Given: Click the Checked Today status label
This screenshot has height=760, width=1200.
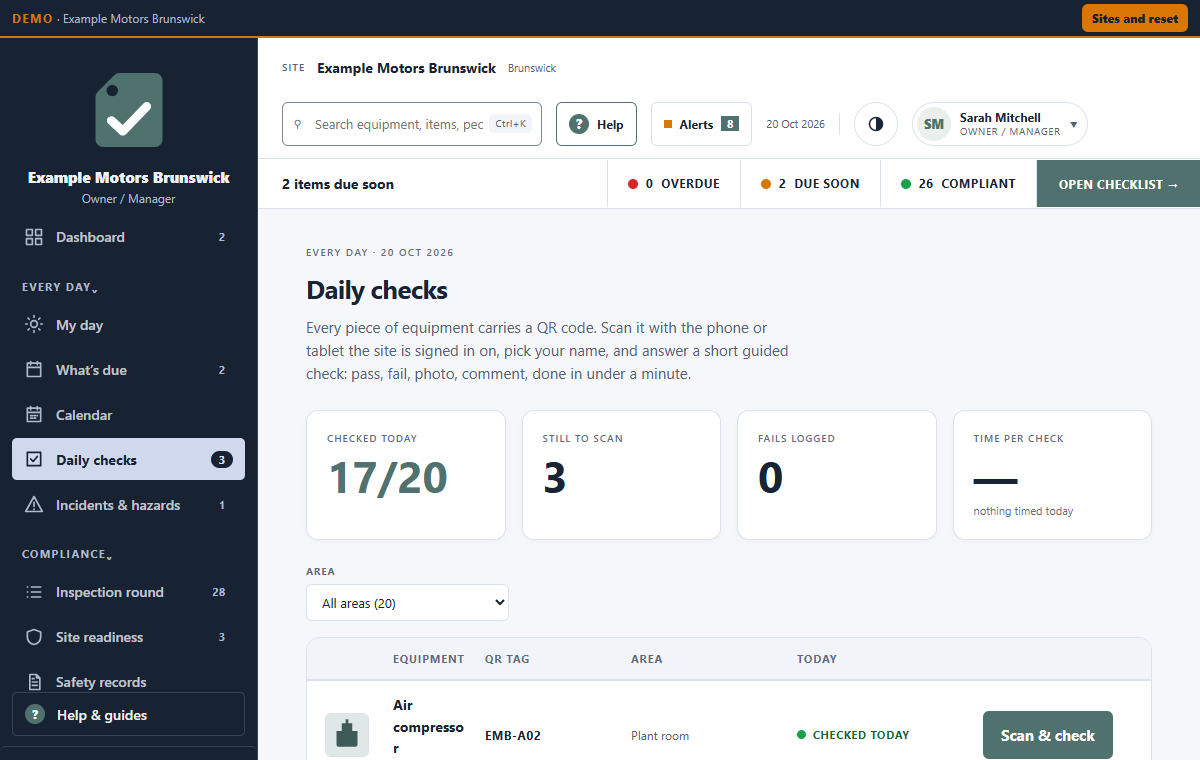Looking at the screenshot, I should tap(853, 735).
